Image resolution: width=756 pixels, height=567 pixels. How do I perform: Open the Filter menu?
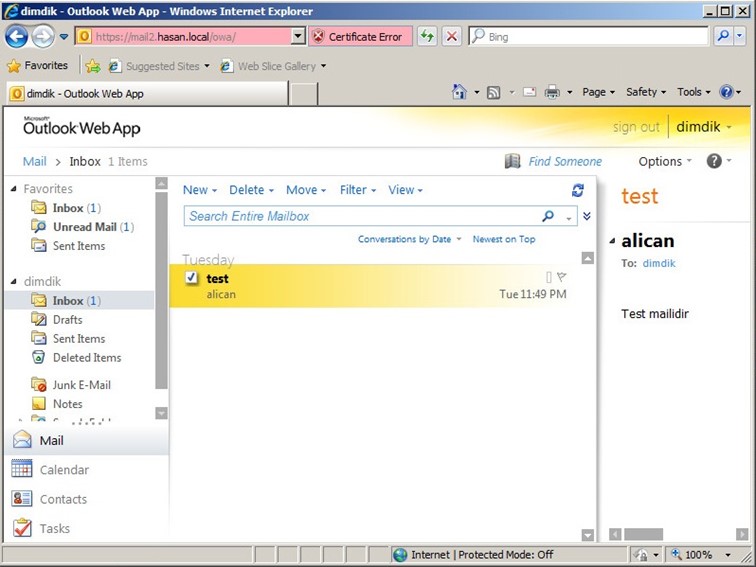pos(358,190)
